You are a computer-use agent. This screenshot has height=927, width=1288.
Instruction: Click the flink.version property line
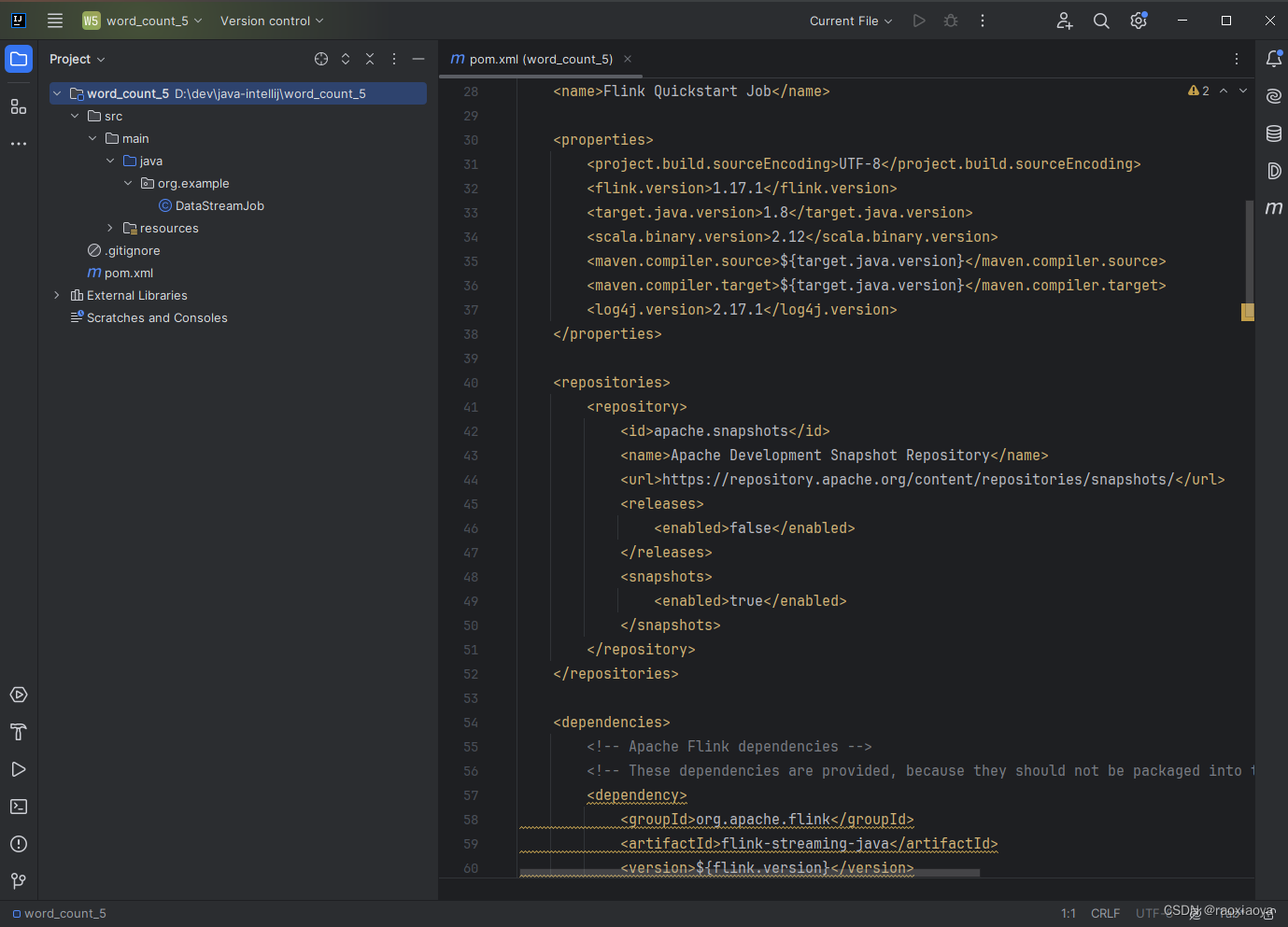tap(742, 189)
